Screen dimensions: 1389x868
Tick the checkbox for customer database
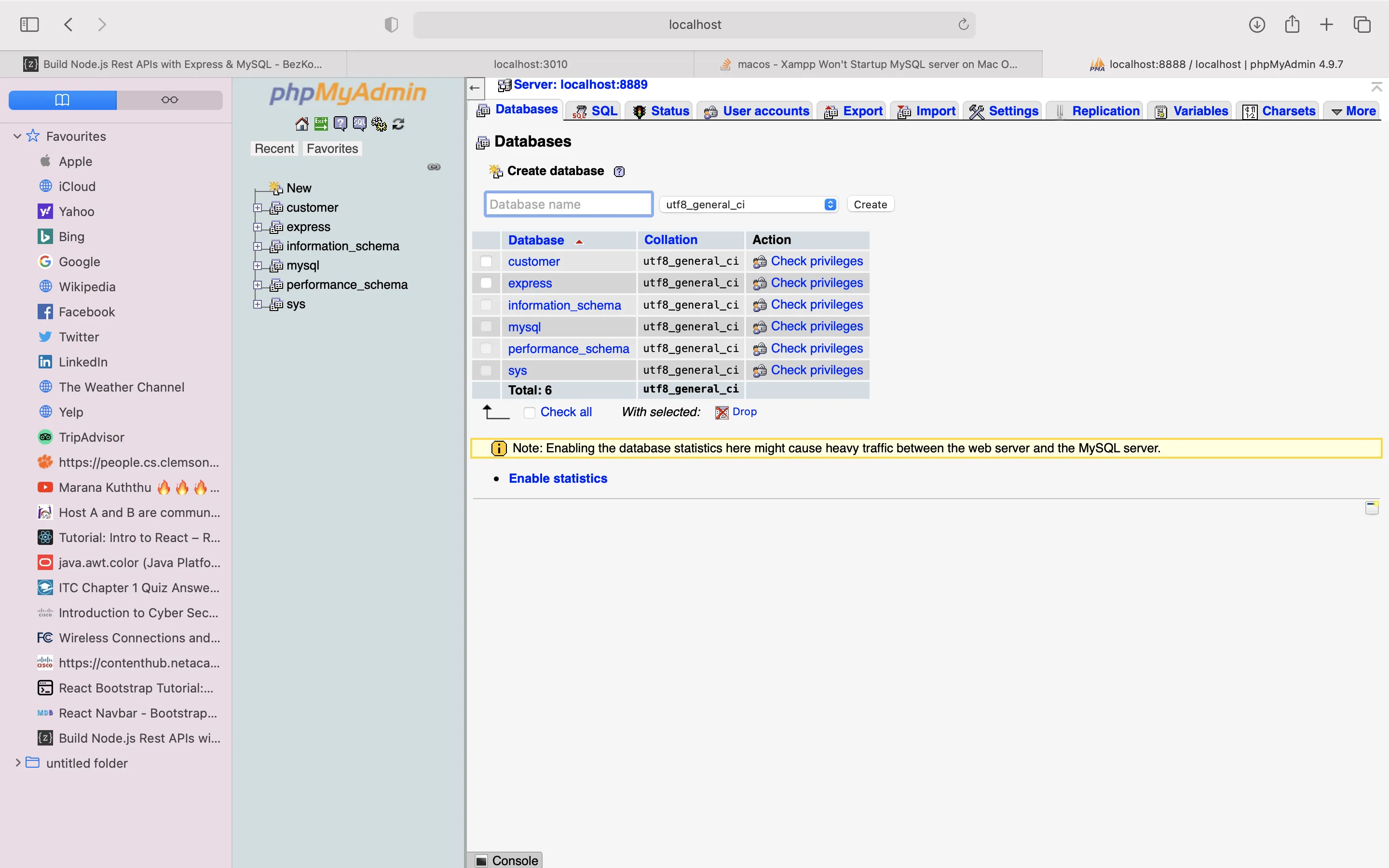pyautogui.click(x=486, y=262)
